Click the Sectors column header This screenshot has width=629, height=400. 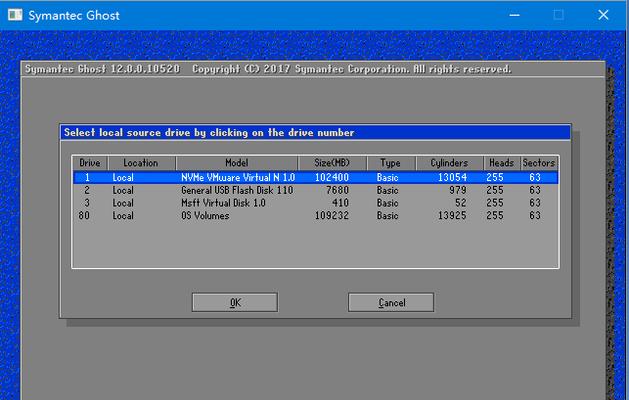point(539,163)
